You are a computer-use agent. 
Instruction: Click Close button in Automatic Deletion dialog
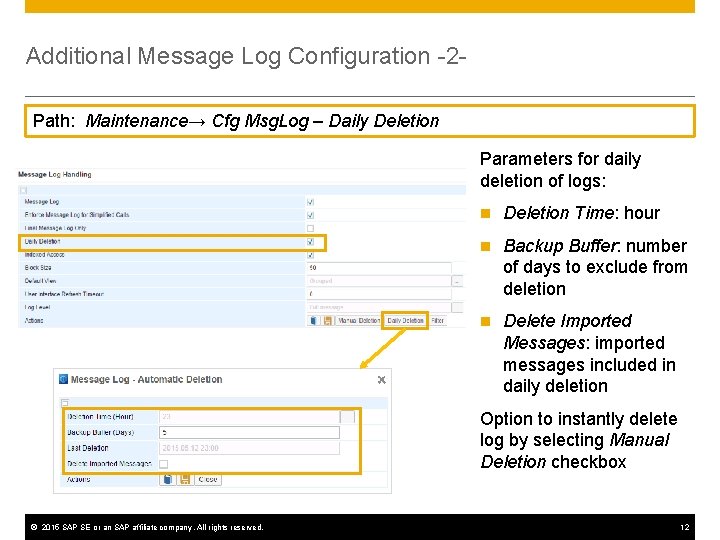coord(208,479)
